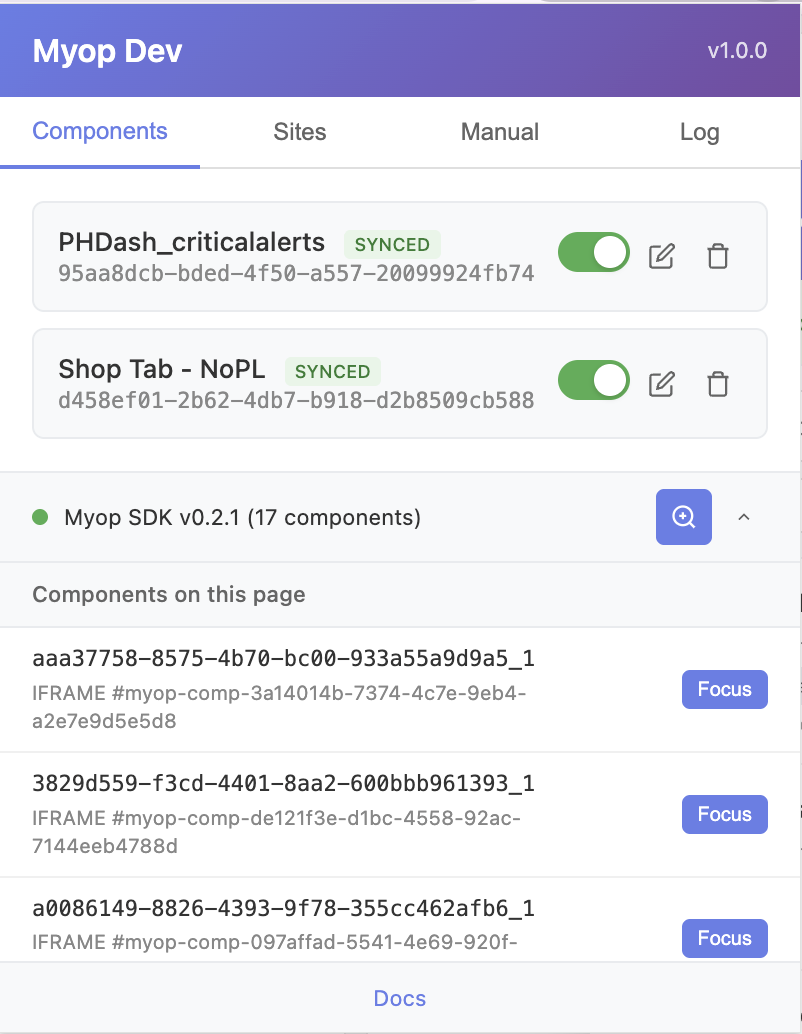This screenshot has height=1034, width=802.
Task: Click the SYNCED badge on PHDash_criticalalerts
Action: [x=392, y=245]
